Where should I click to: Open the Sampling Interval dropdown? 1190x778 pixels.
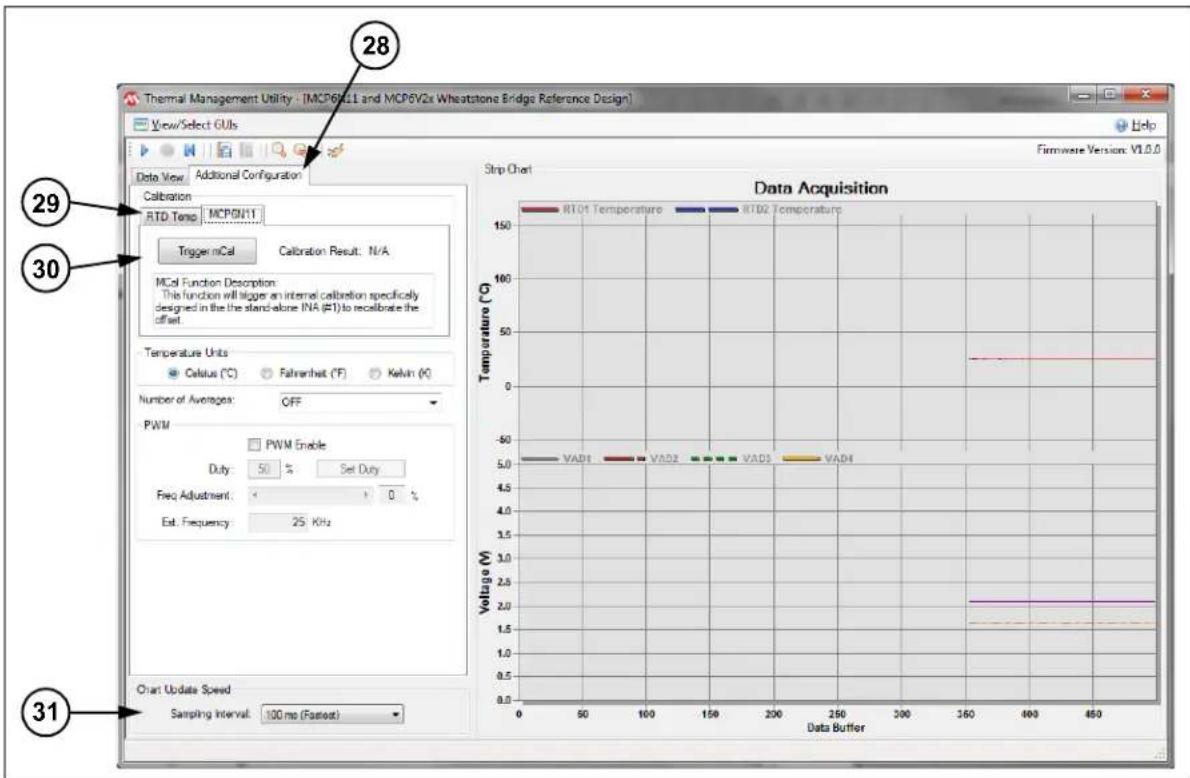(332, 714)
